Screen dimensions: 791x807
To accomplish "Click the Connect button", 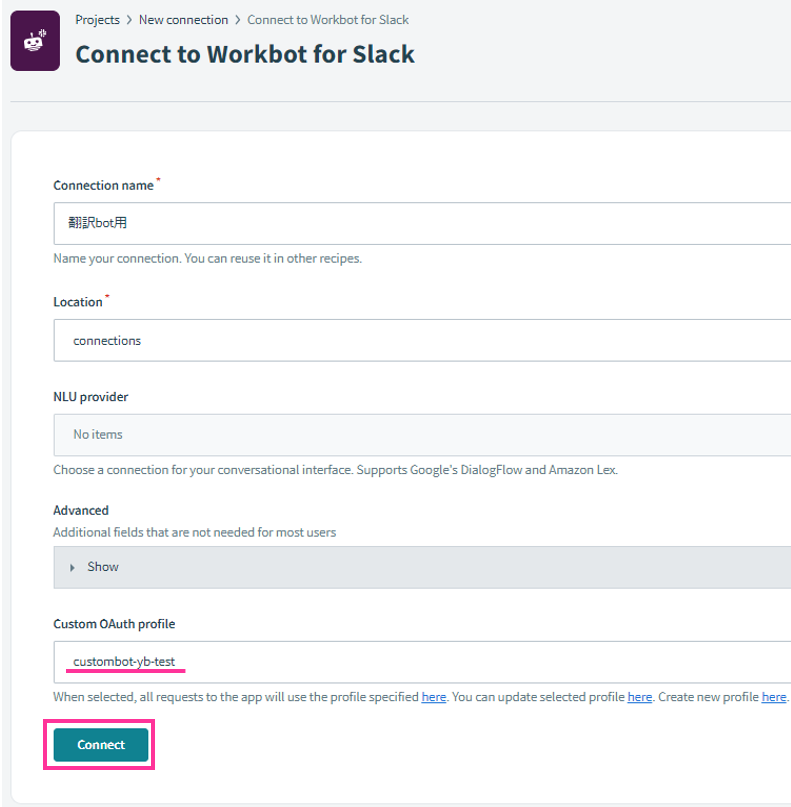I will click(101, 744).
